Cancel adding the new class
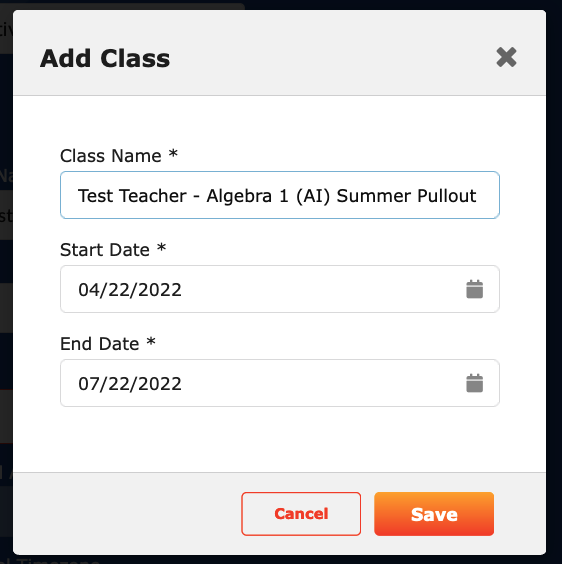This screenshot has width=562, height=564. [x=301, y=514]
